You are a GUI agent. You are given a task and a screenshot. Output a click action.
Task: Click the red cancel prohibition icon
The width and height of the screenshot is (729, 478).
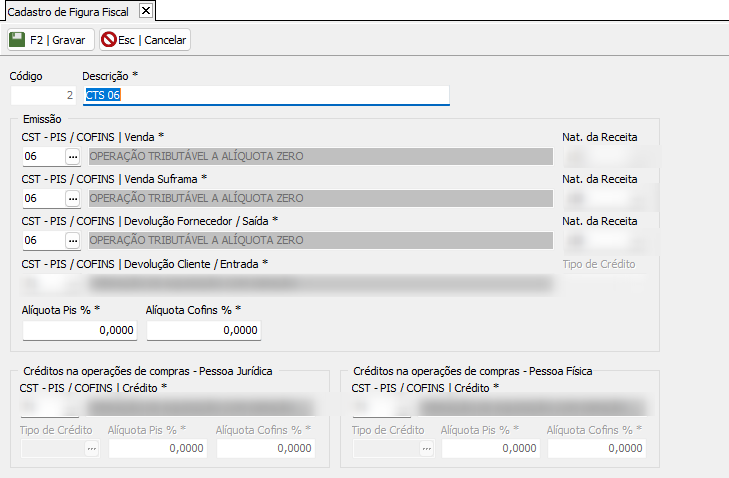coord(108,40)
